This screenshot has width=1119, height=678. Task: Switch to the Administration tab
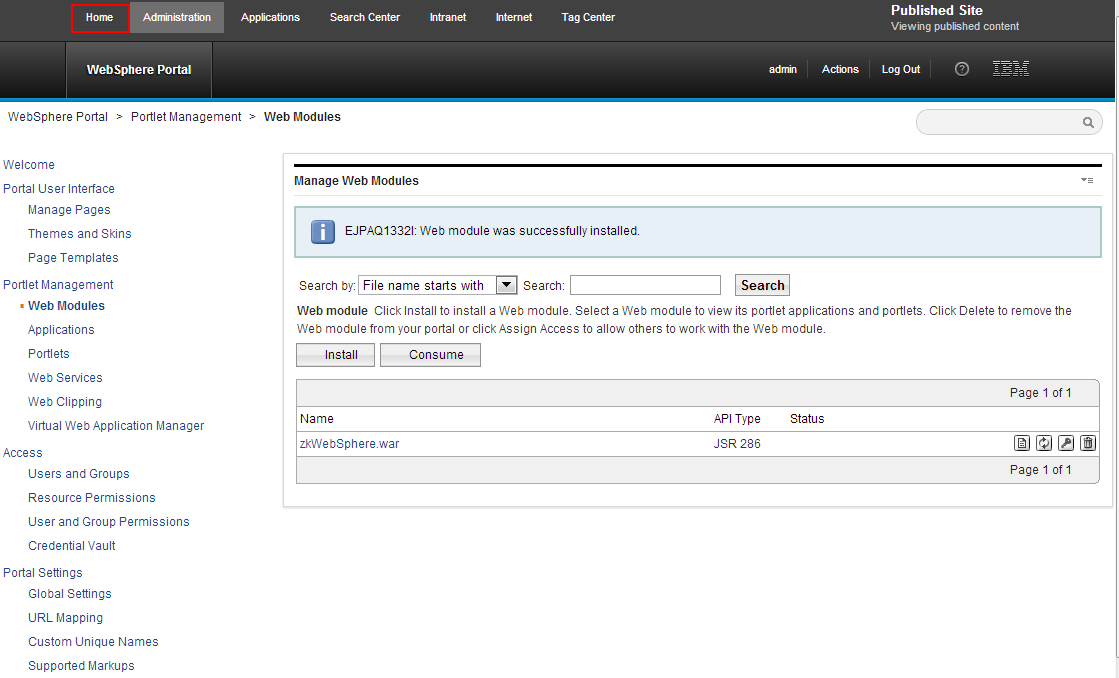(x=177, y=17)
